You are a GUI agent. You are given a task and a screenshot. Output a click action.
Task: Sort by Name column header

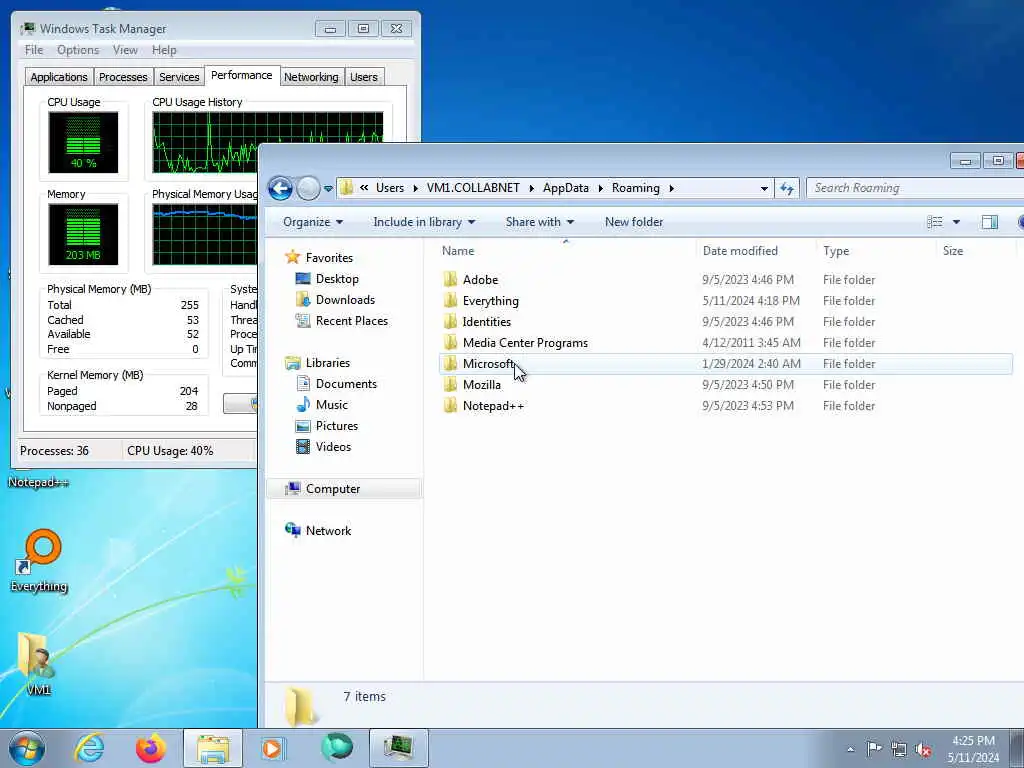[566, 251]
